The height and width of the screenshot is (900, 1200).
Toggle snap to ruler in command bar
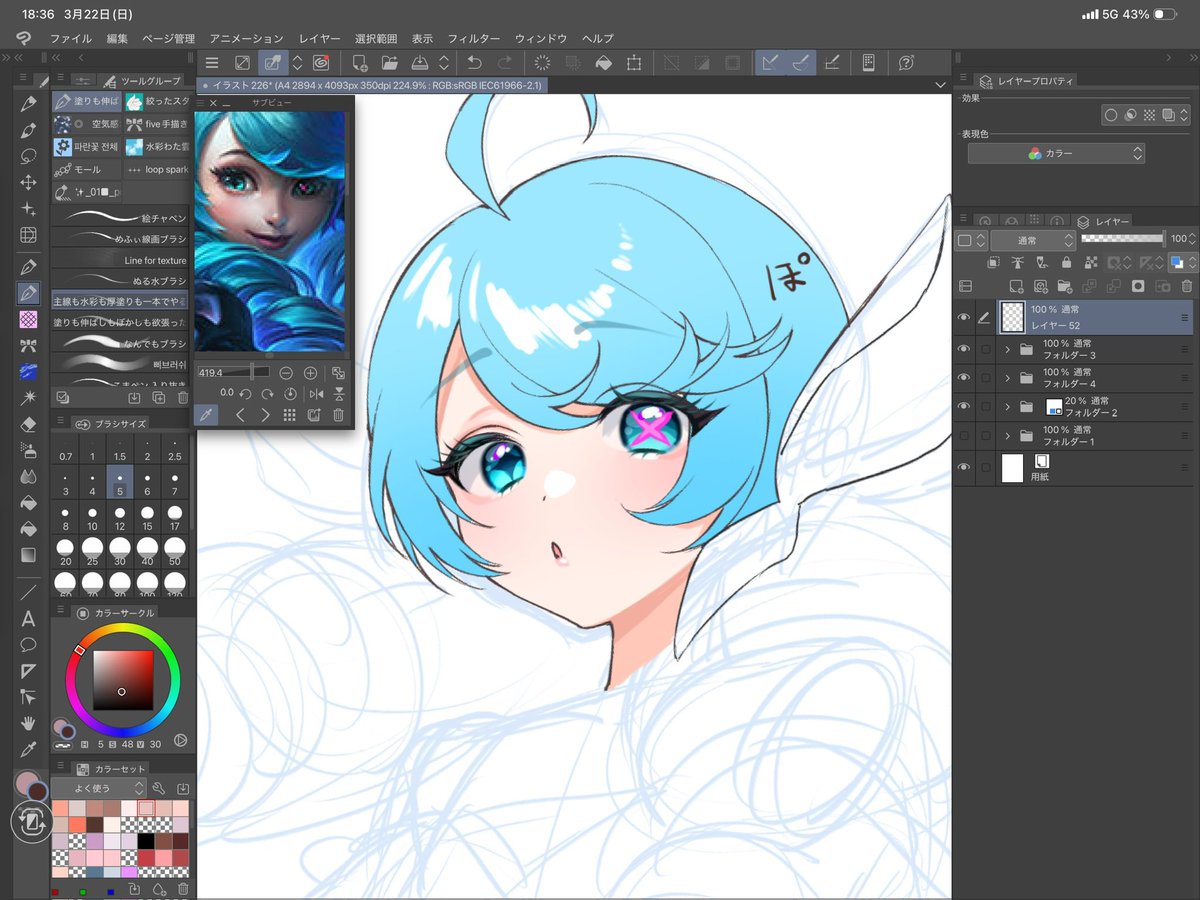(768, 63)
